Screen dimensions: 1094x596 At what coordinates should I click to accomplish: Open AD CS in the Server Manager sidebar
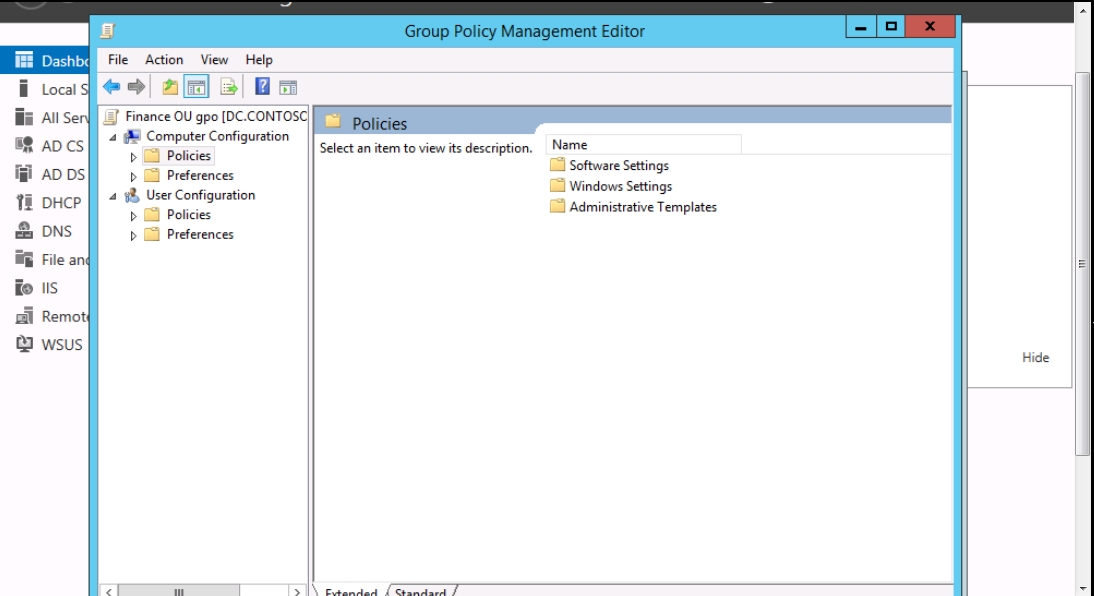coord(45,146)
